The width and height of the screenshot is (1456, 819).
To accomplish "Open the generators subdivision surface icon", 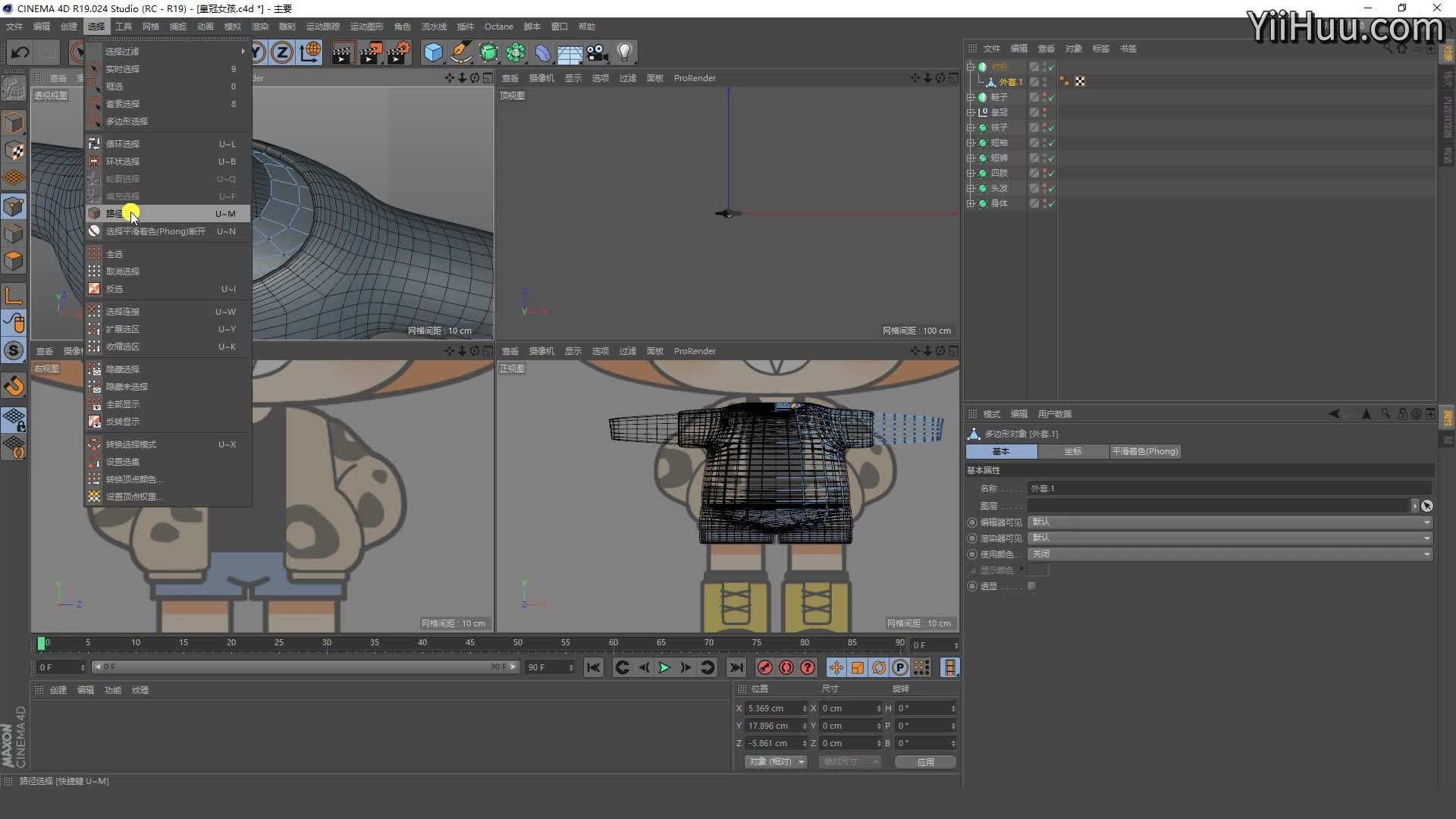I will (x=489, y=52).
